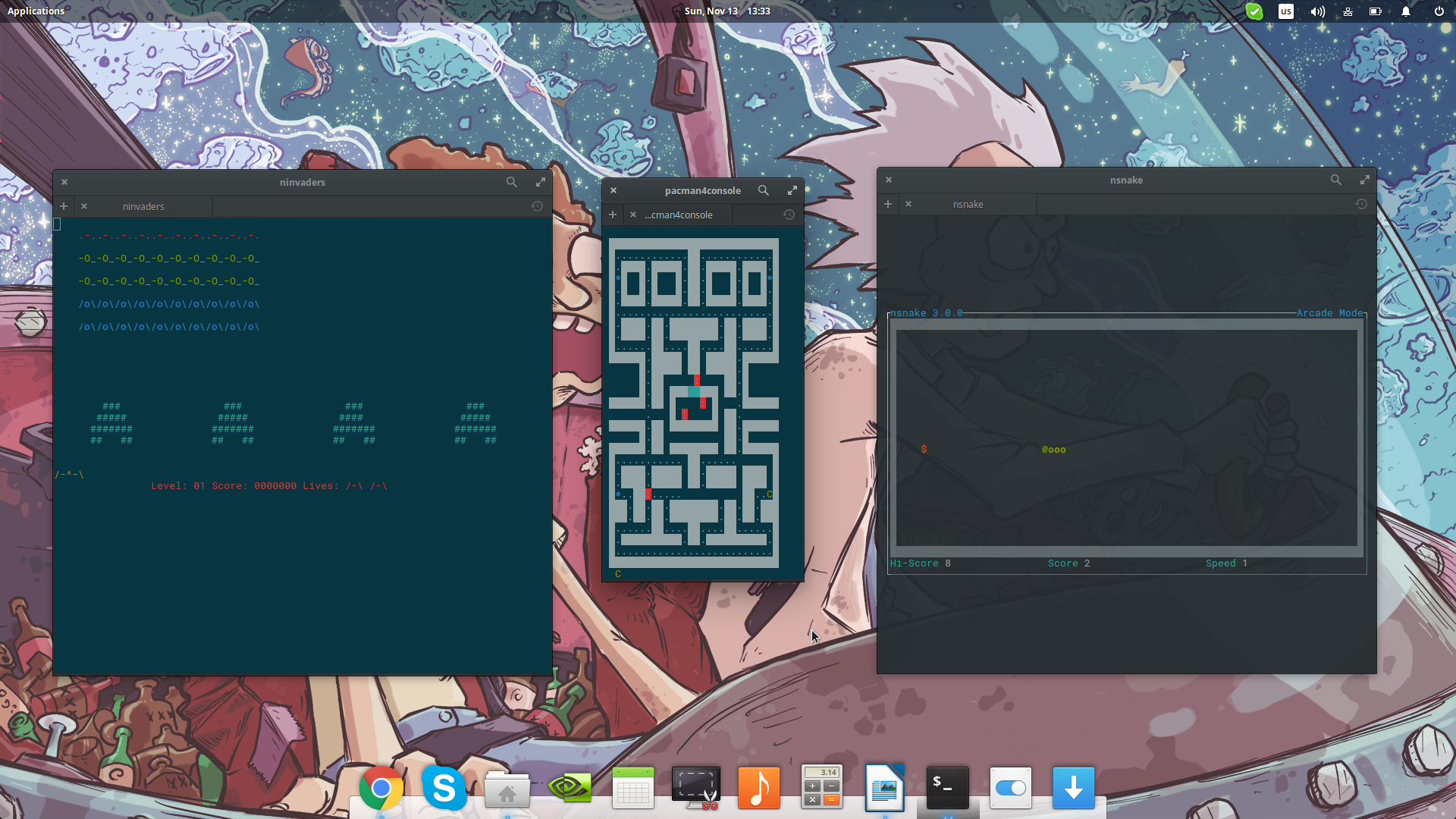
Task: Select the nsnake tab label
Action: (x=968, y=204)
